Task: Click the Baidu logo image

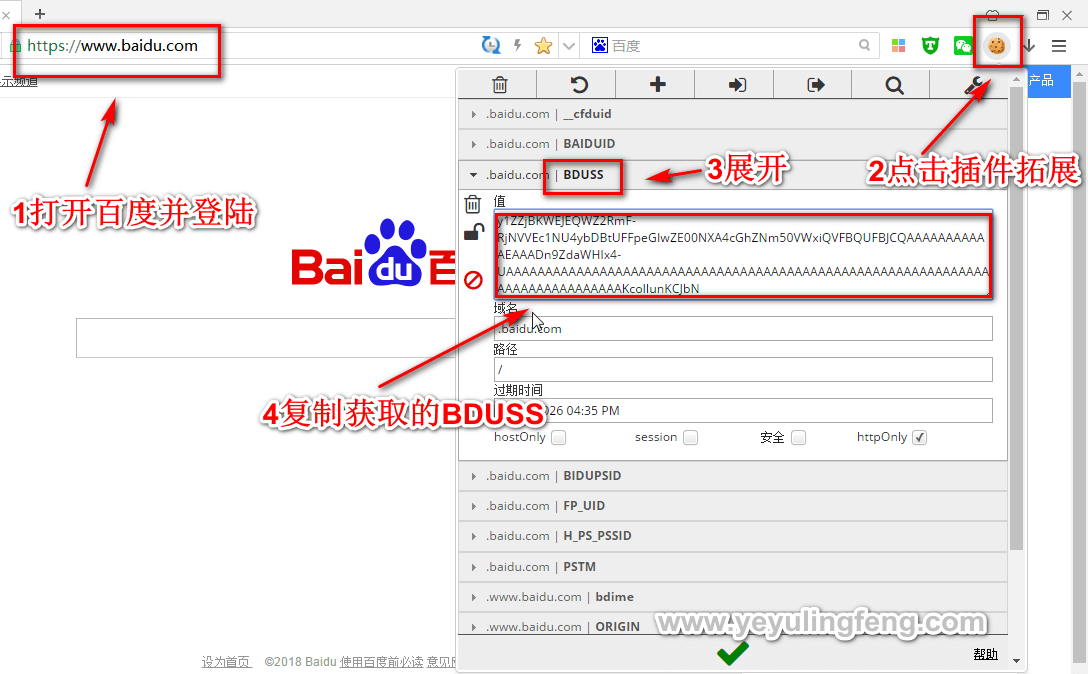Action: click(373, 254)
